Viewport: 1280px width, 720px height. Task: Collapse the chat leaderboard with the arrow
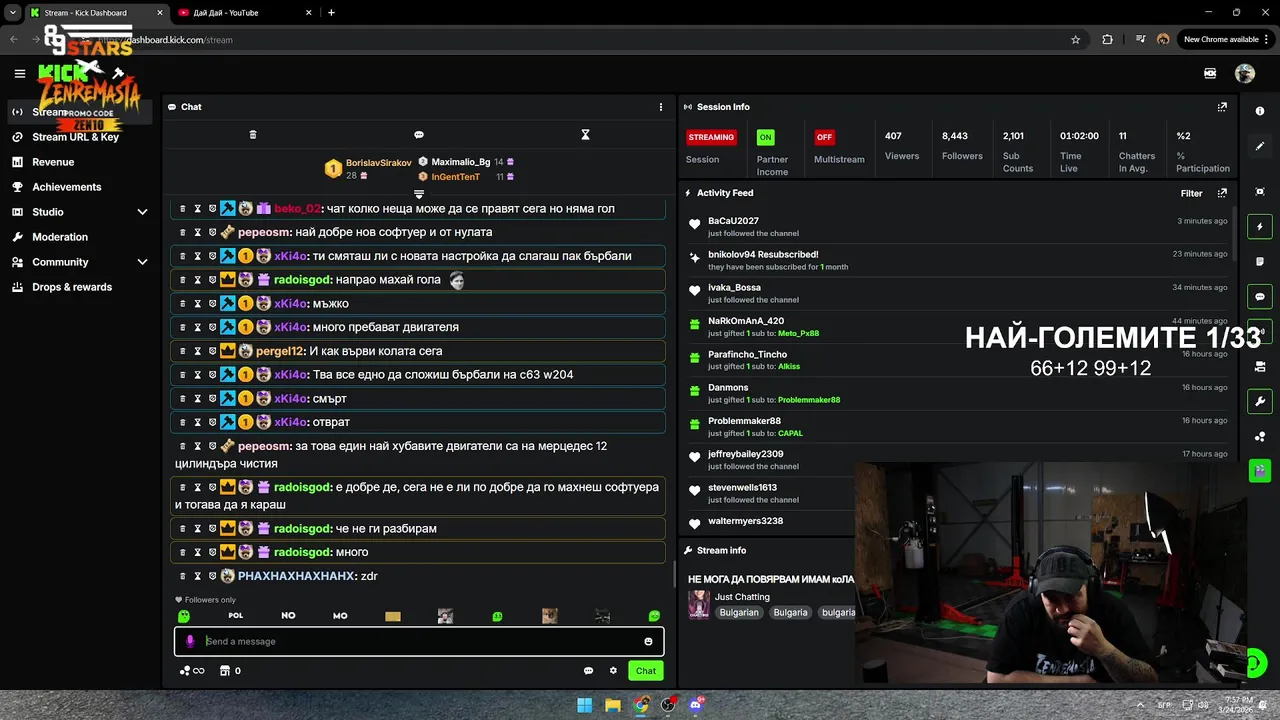pos(419,194)
